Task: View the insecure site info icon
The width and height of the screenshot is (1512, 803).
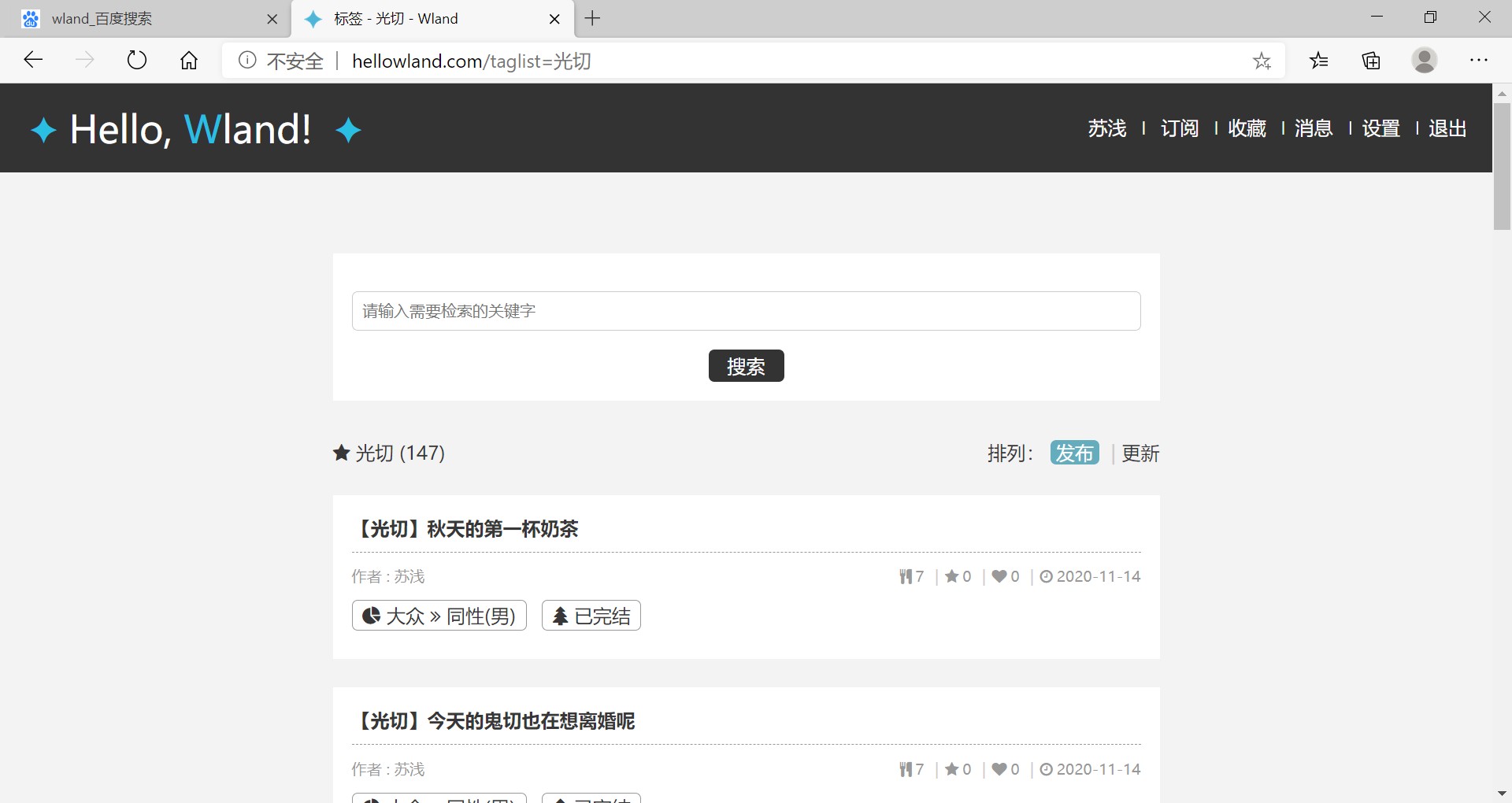Action: (x=247, y=61)
